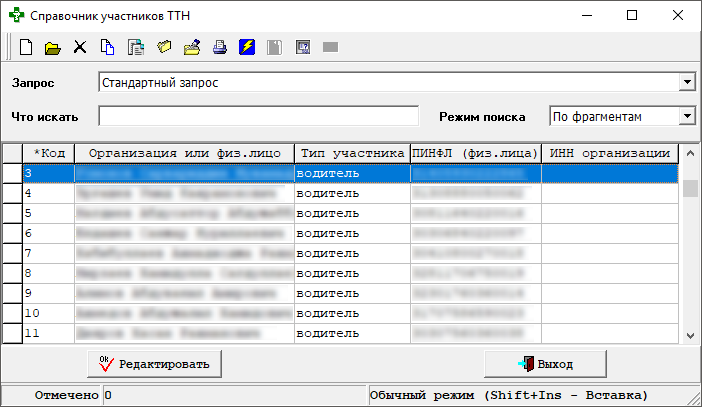The height and width of the screenshot is (407, 702).
Task: Open the help question-mark toolbar icon
Action: (x=303, y=47)
